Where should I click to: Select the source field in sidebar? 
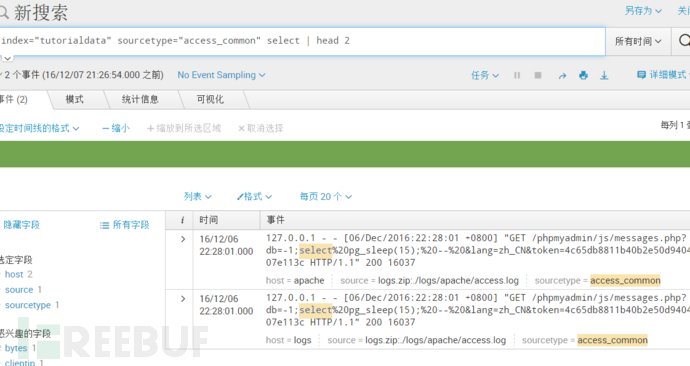[x=19, y=289]
